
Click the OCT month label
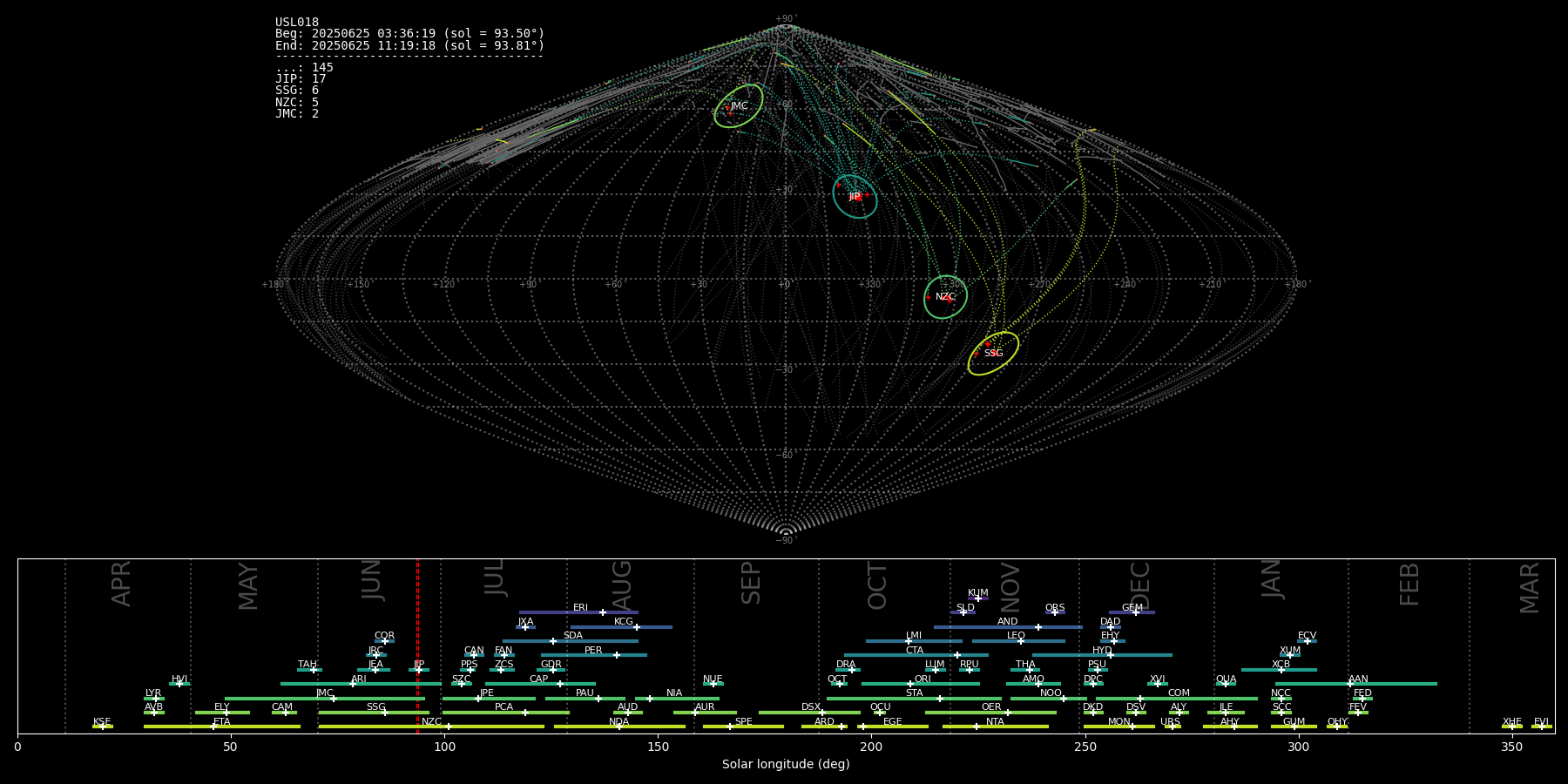tap(877, 585)
